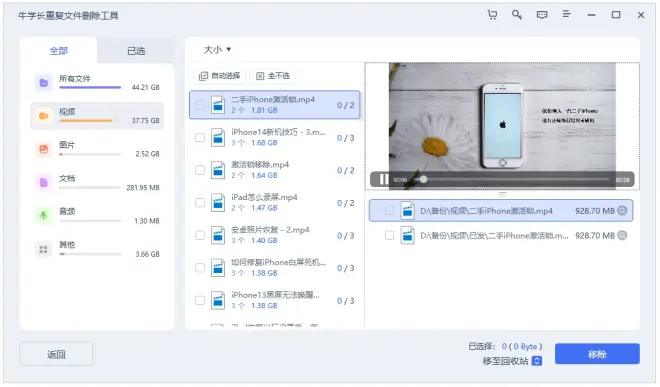The width and height of the screenshot is (660, 387).
Task: Select 所有文件 44.21 GB row
Action: click(97, 83)
